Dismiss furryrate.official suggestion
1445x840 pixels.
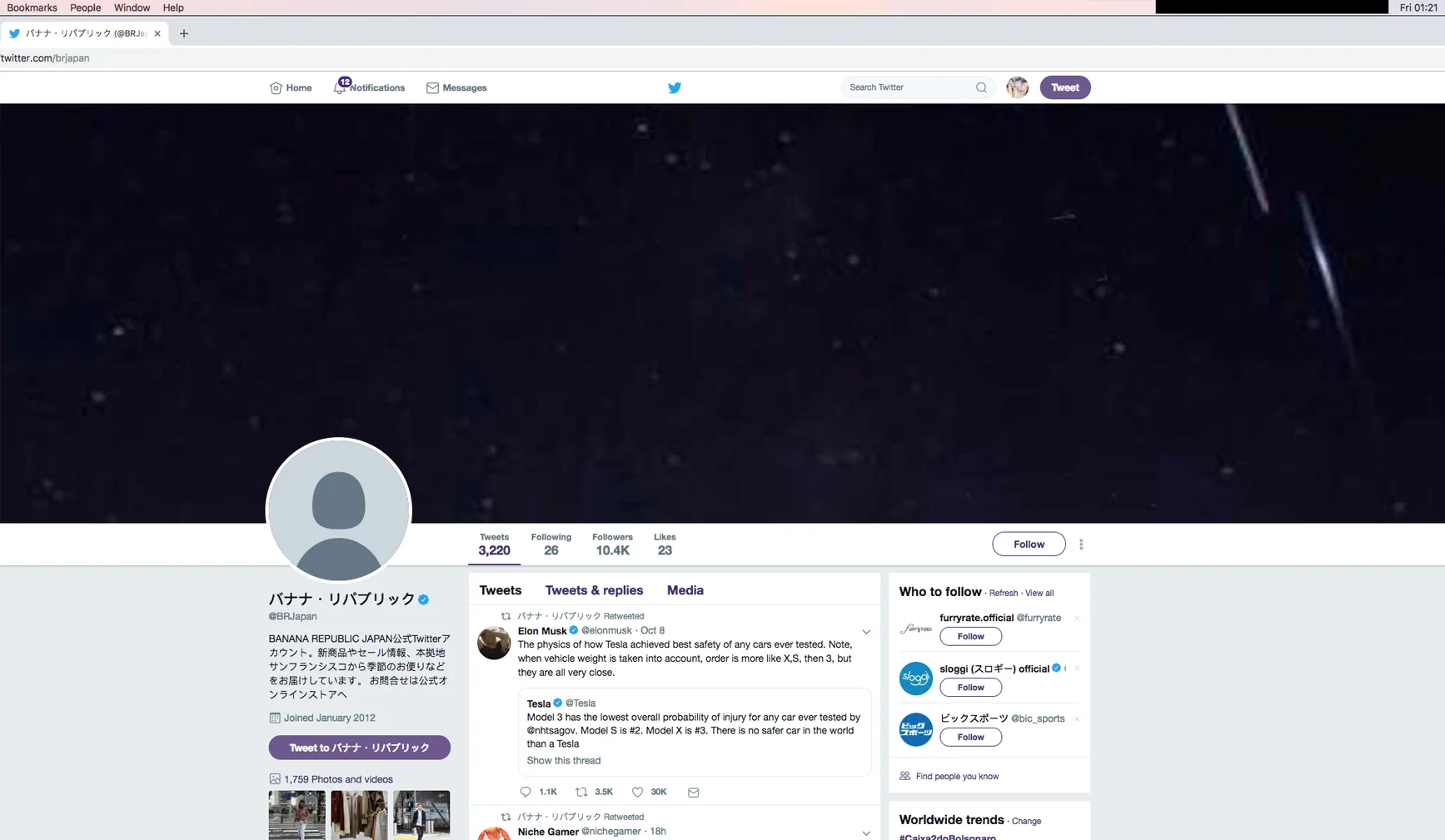click(x=1077, y=619)
